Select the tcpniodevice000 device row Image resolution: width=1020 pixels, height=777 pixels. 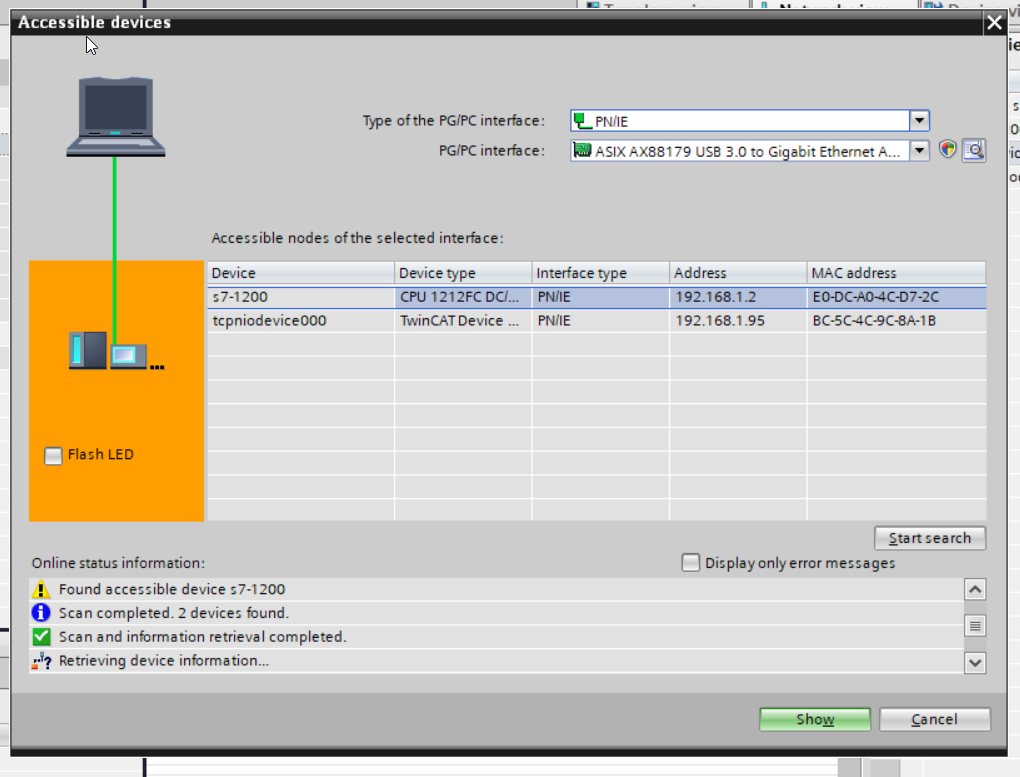coord(597,321)
